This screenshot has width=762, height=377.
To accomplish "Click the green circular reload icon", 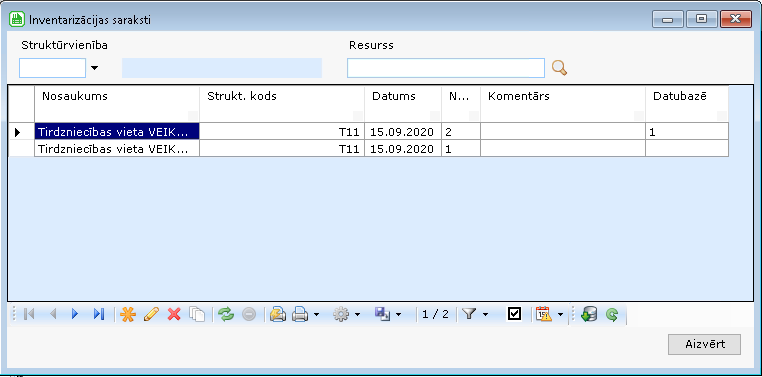I will point(612,315).
